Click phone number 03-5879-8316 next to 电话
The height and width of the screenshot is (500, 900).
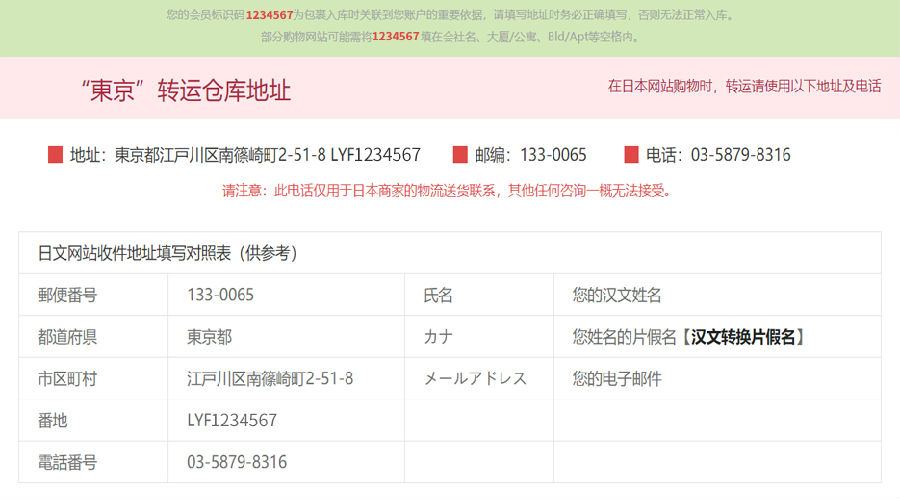coord(740,155)
